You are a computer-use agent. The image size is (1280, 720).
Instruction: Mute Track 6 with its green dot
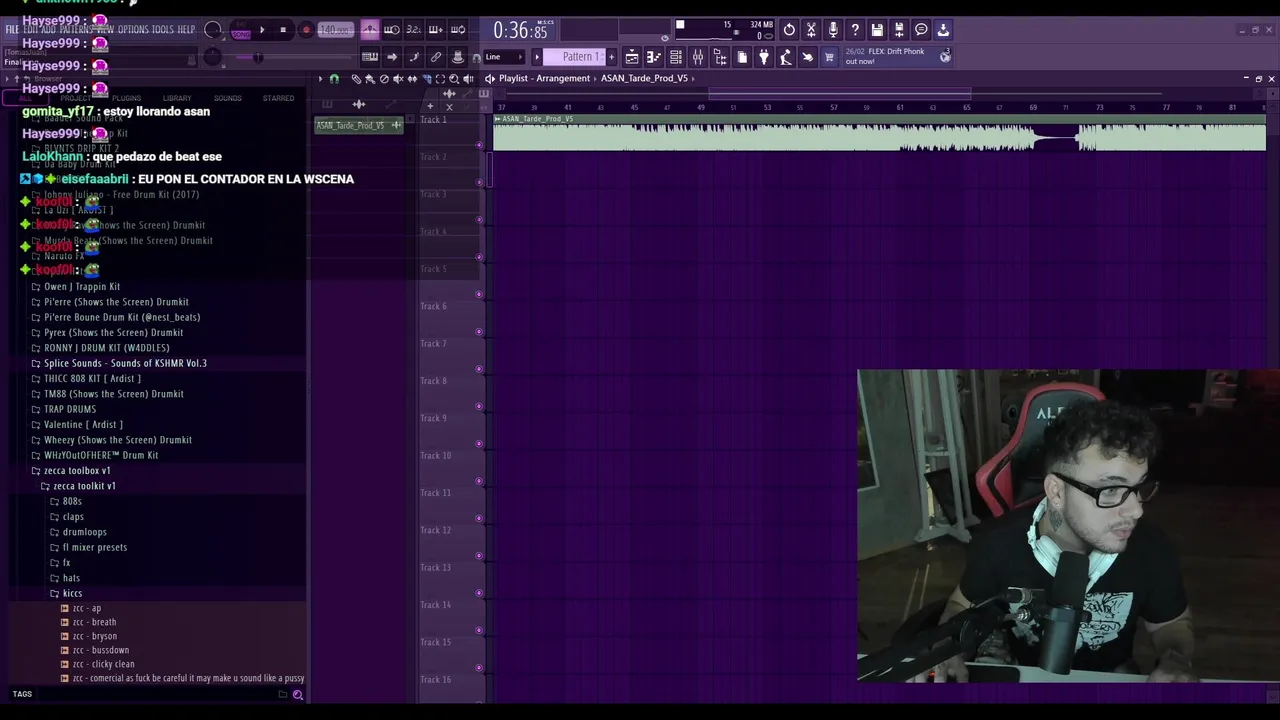pyautogui.click(x=479, y=331)
